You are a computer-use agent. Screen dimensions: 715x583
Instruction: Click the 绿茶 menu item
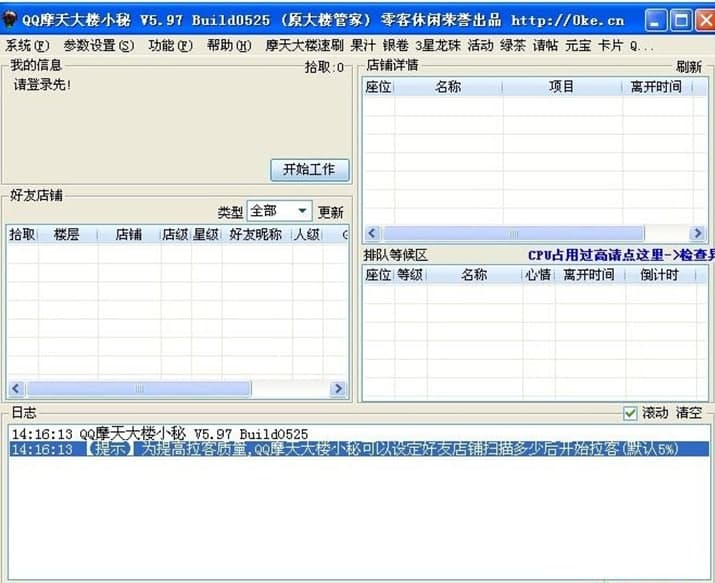(513, 46)
